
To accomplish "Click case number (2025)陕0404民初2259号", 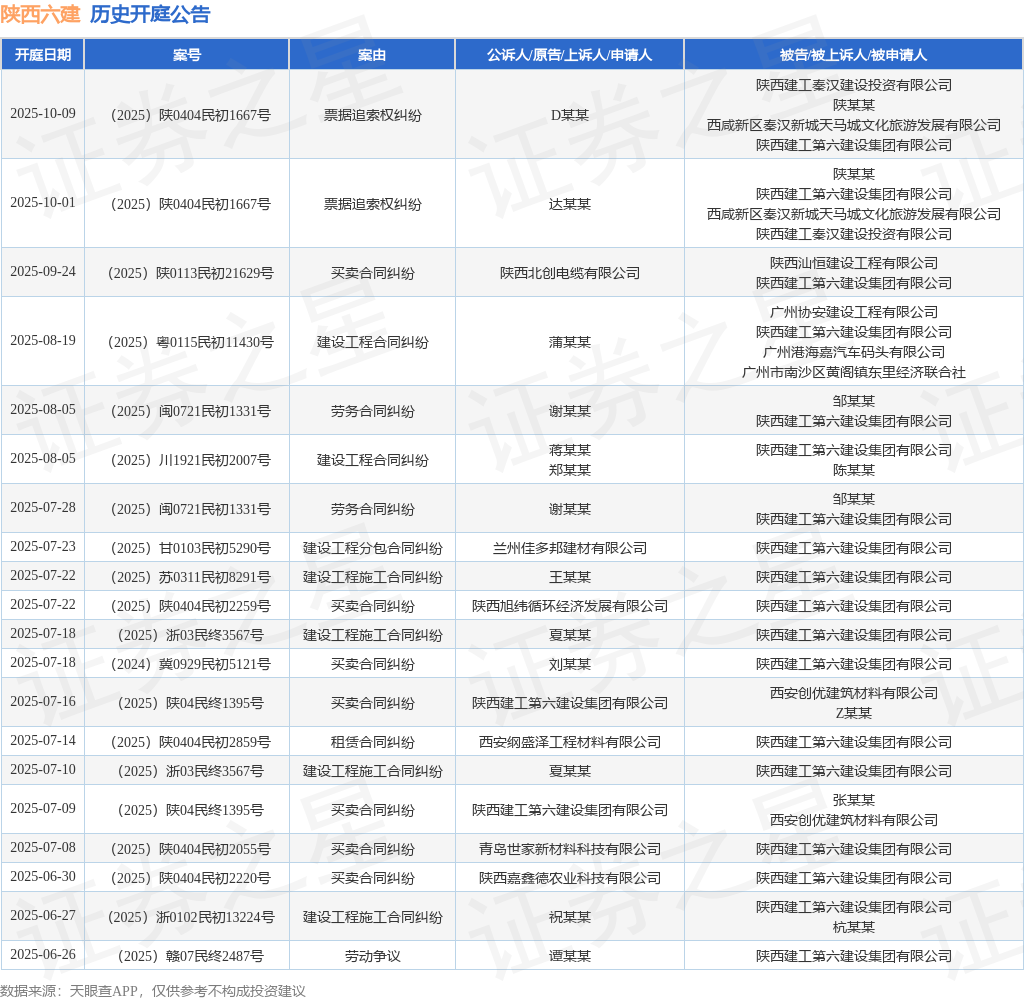I will 190,606.
